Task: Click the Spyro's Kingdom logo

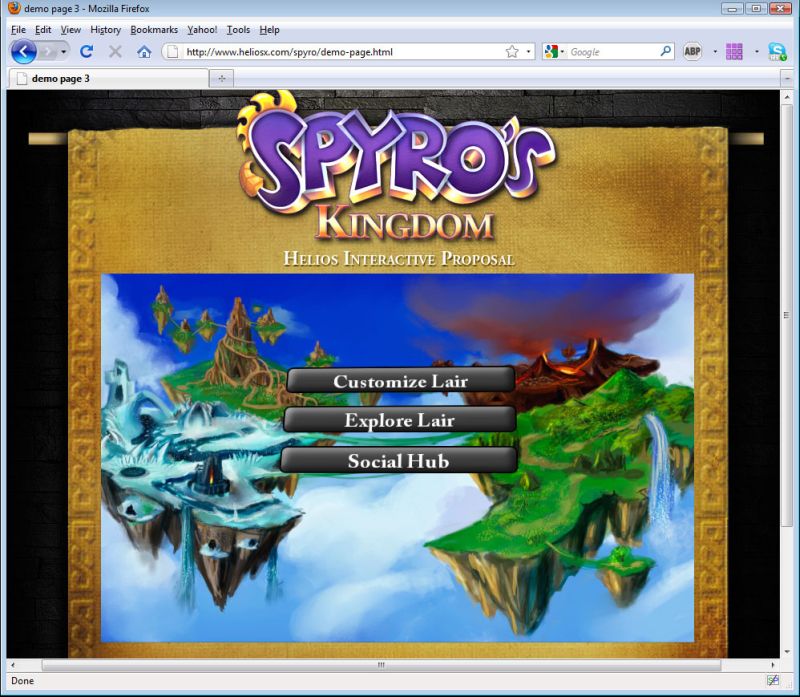Action: click(396, 166)
